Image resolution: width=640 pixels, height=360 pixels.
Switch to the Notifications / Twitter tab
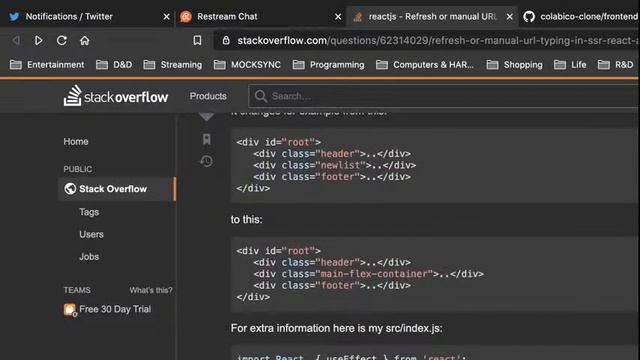[x=88, y=16]
